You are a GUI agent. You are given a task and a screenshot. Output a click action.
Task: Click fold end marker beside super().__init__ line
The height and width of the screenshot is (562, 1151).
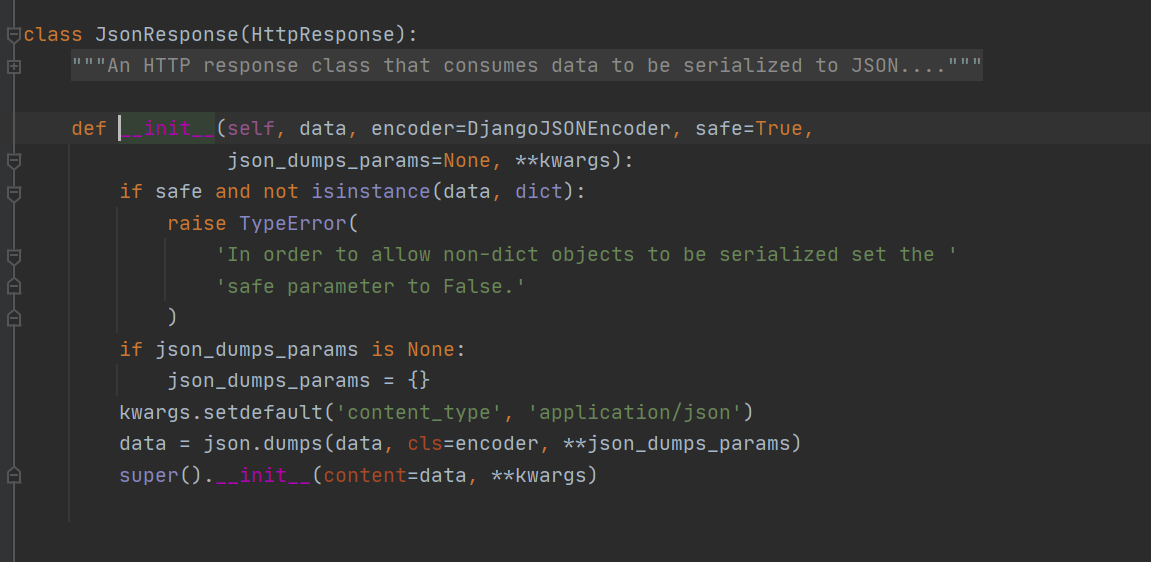13,476
